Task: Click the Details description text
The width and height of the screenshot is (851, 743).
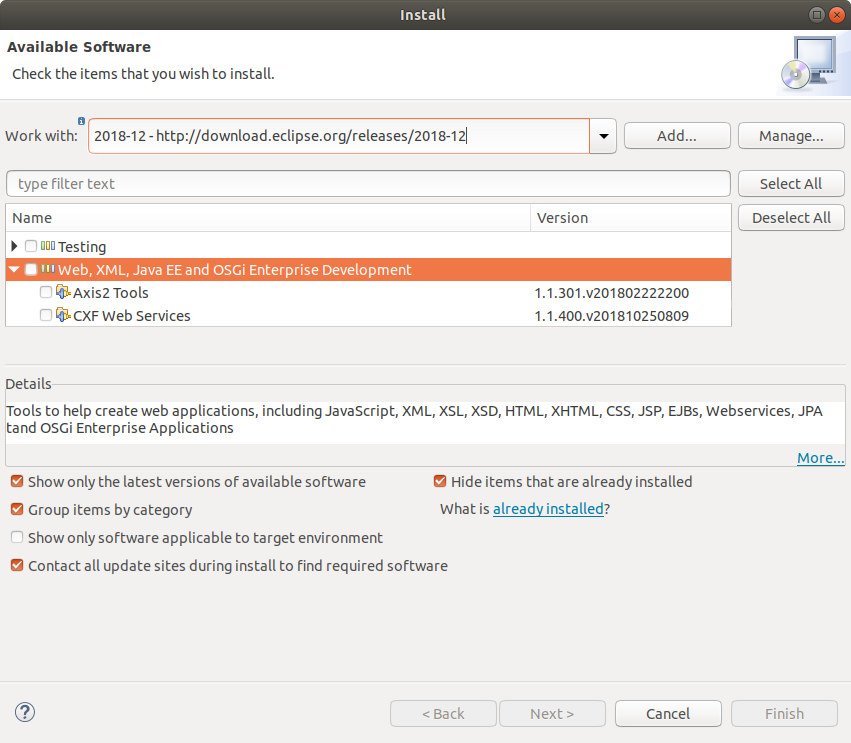Action: coord(414,419)
